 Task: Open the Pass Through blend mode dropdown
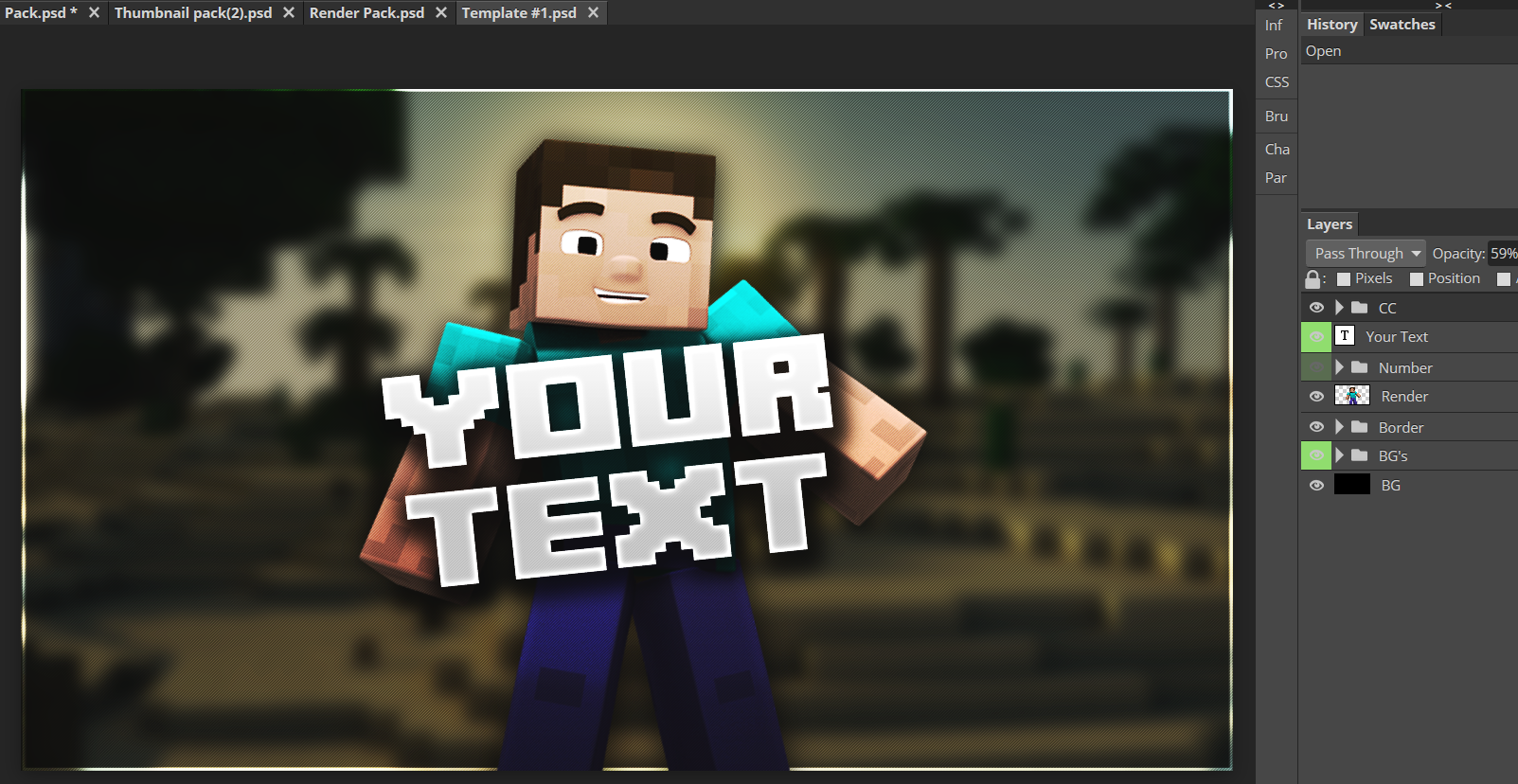click(1366, 254)
